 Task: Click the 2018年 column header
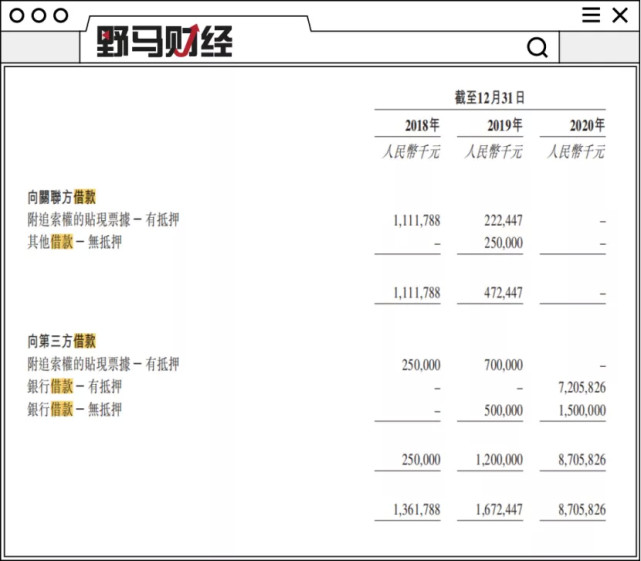(x=422, y=125)
